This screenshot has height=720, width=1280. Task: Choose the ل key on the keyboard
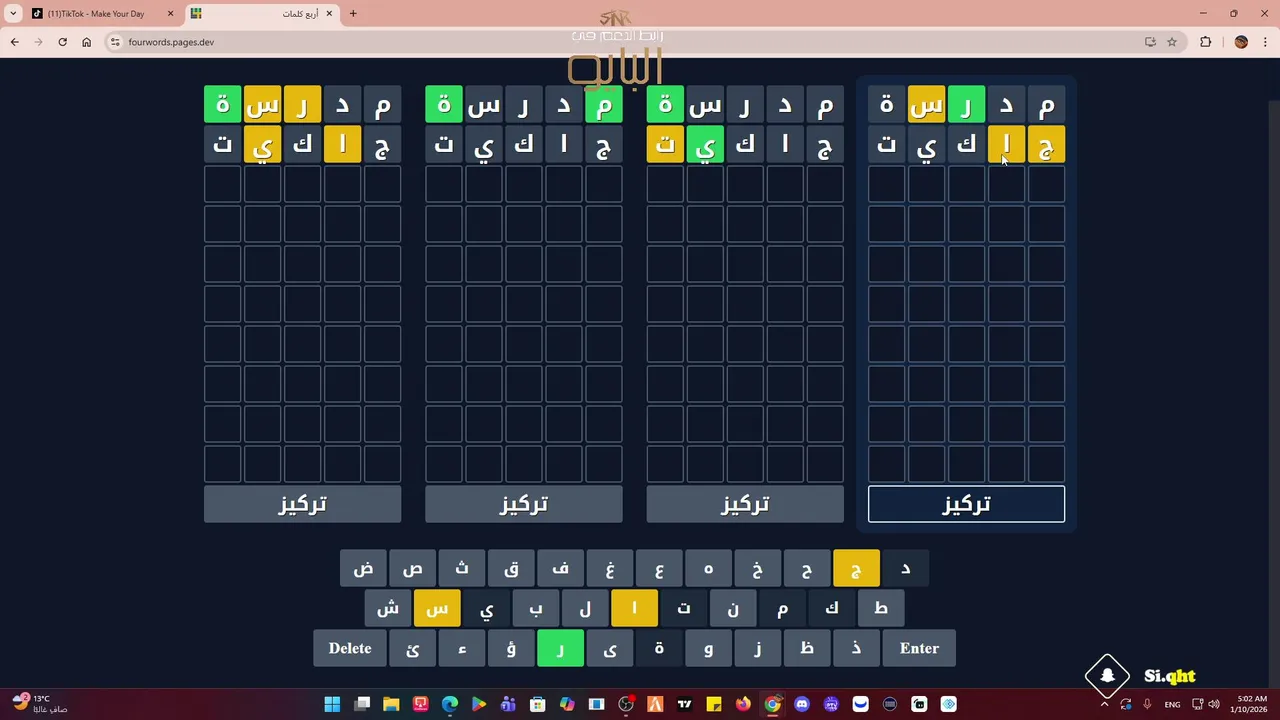pyautogui.click(x=585, y=608)
